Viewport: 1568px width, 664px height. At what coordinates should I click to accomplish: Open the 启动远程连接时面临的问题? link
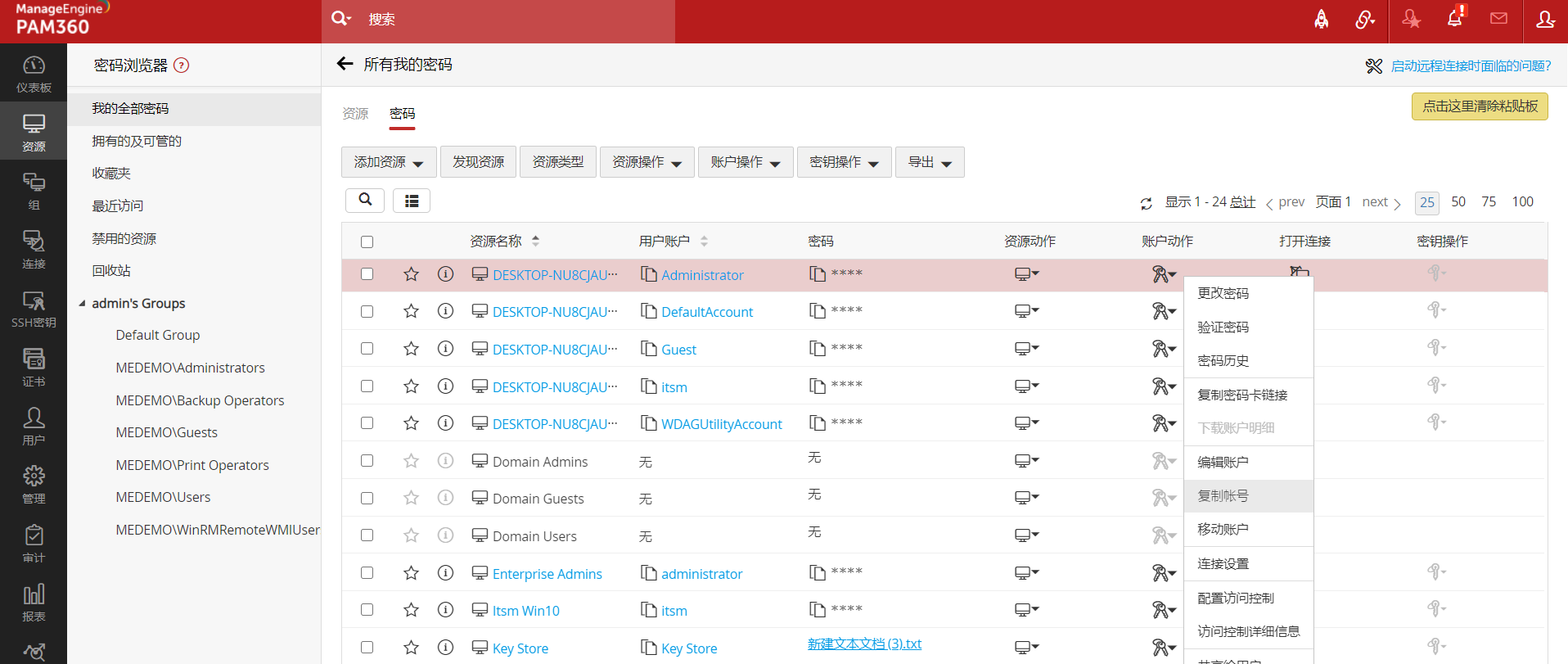(1471, 65)
